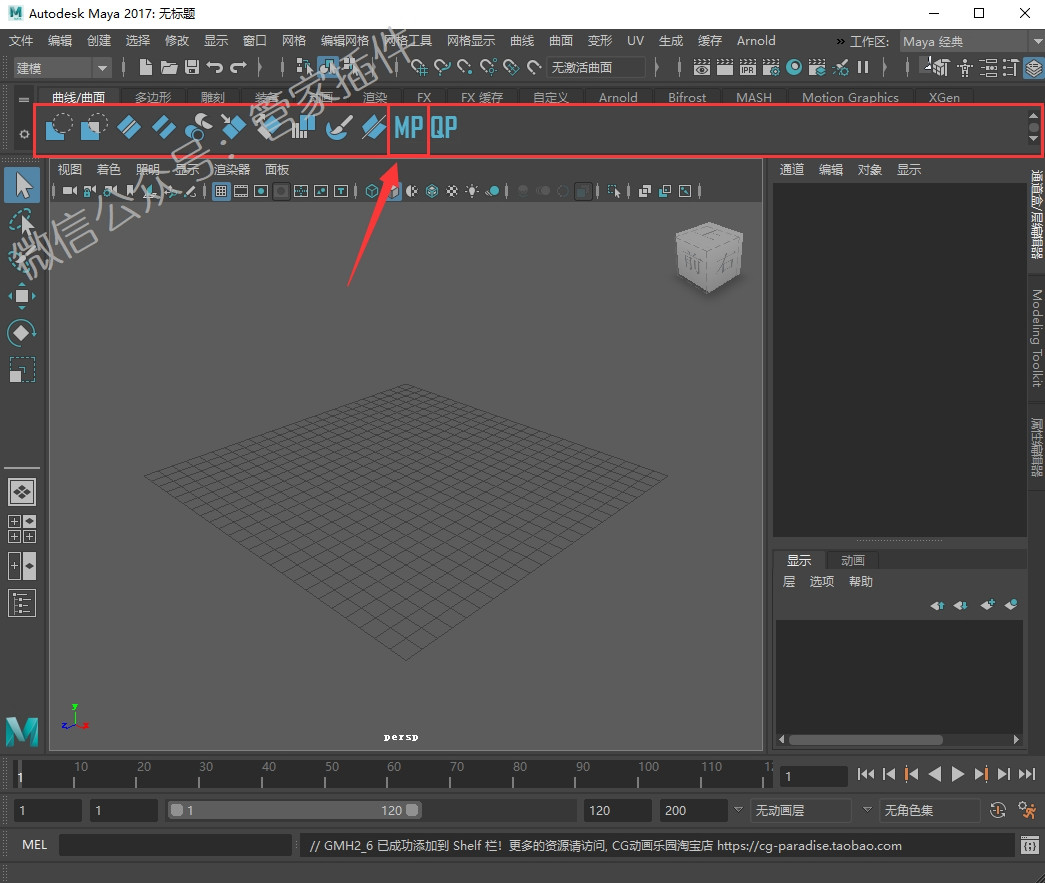Image resolution: width=1045 pixels, height=883 pixels.
Task: Click the QP shelf icon
Action: coord(443,127)
